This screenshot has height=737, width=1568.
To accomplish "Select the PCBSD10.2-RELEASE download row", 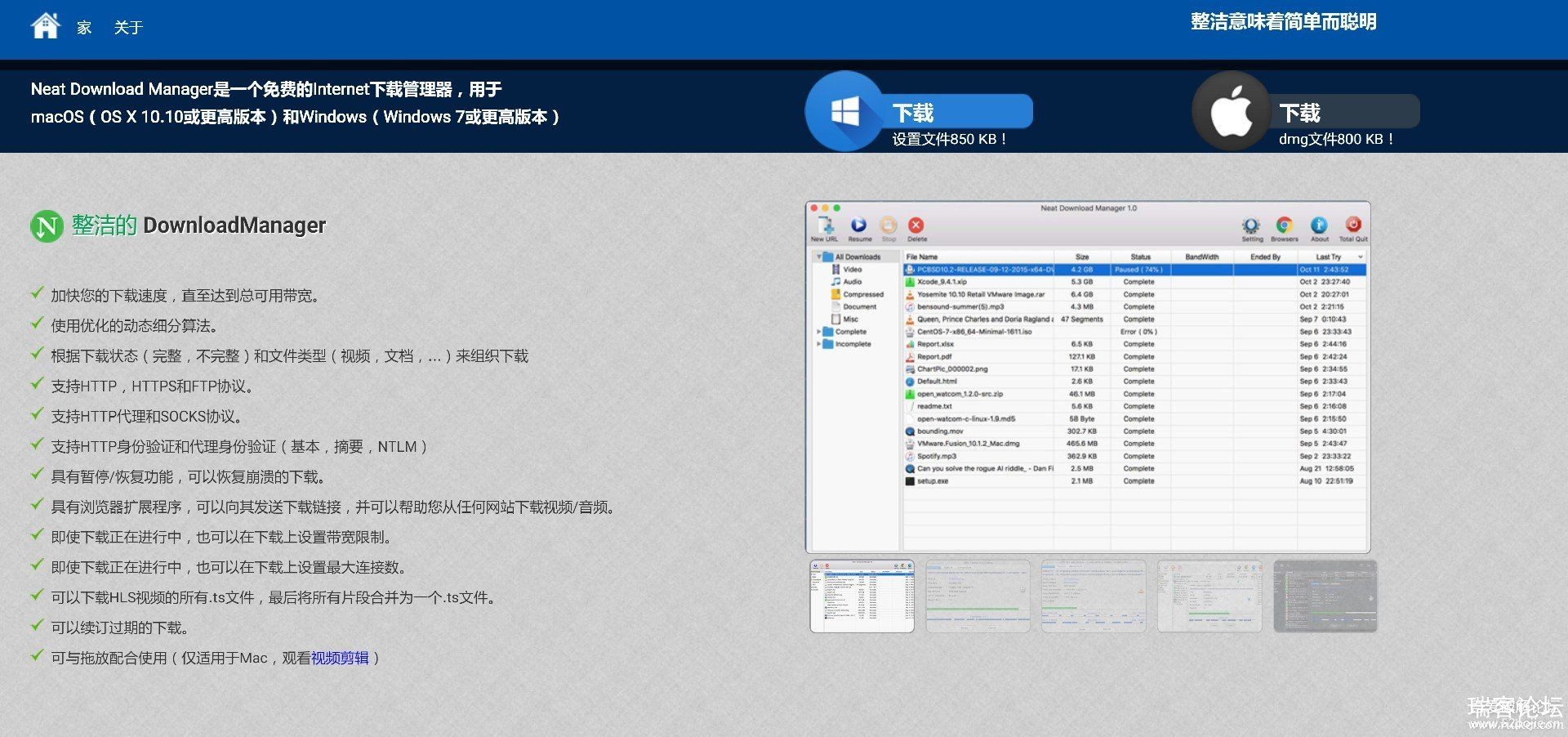I will click(1134, 269).
